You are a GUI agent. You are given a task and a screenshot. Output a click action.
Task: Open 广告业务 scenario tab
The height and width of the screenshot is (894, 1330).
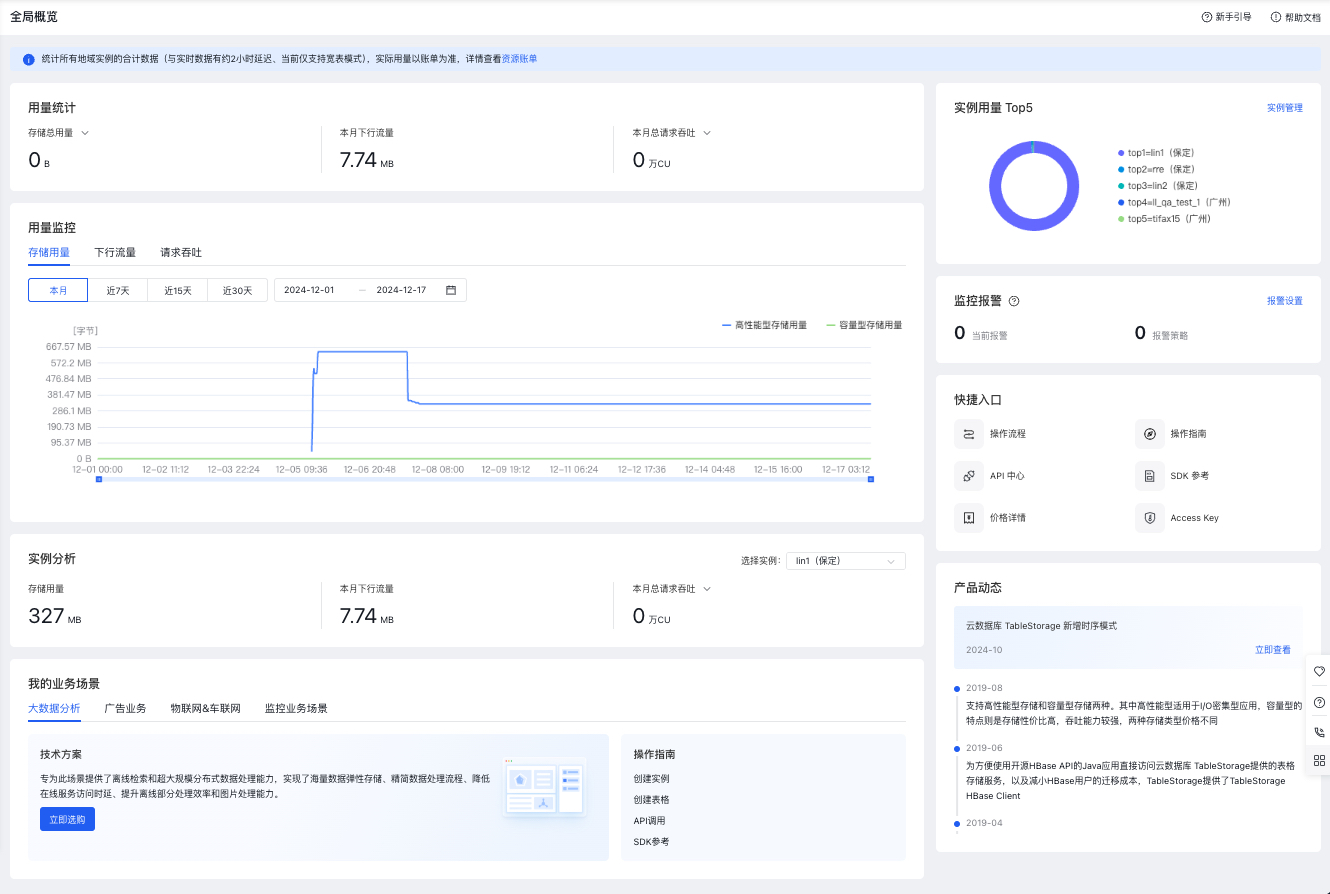point(125,708)
